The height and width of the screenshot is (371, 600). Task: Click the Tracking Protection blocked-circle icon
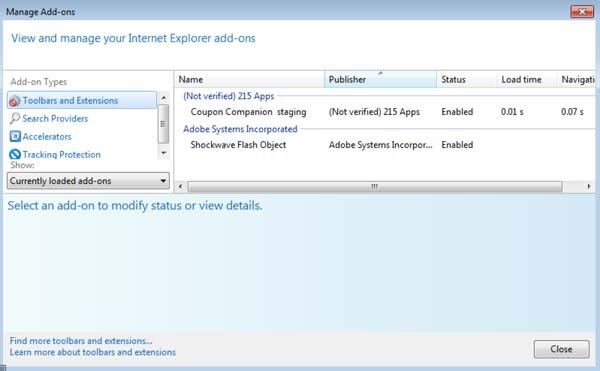click(15, 154)
